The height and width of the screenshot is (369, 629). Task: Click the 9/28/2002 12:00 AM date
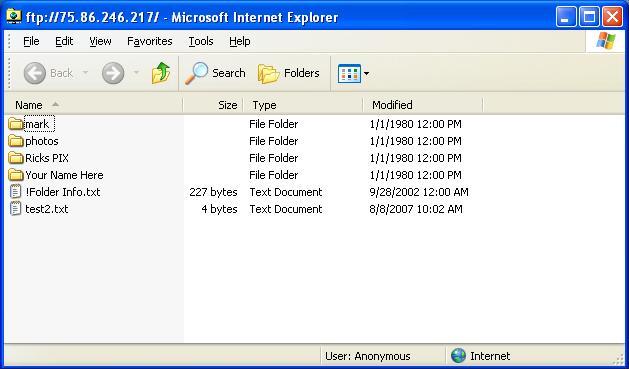point(419,192)
